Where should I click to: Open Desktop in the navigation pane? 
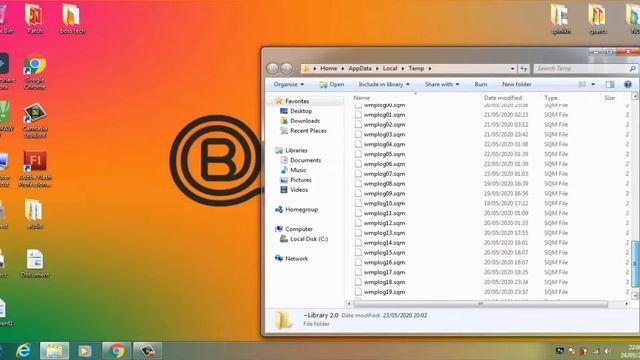click(x=301, y=111)
